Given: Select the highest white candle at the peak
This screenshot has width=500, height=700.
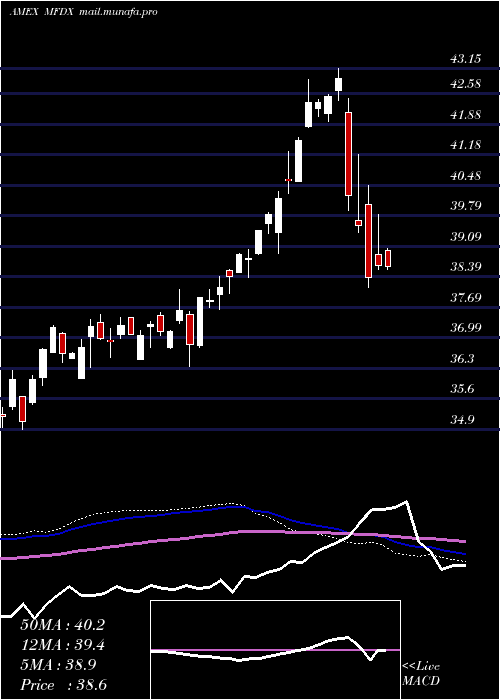Looking at the screenshot, I should 338,84.
